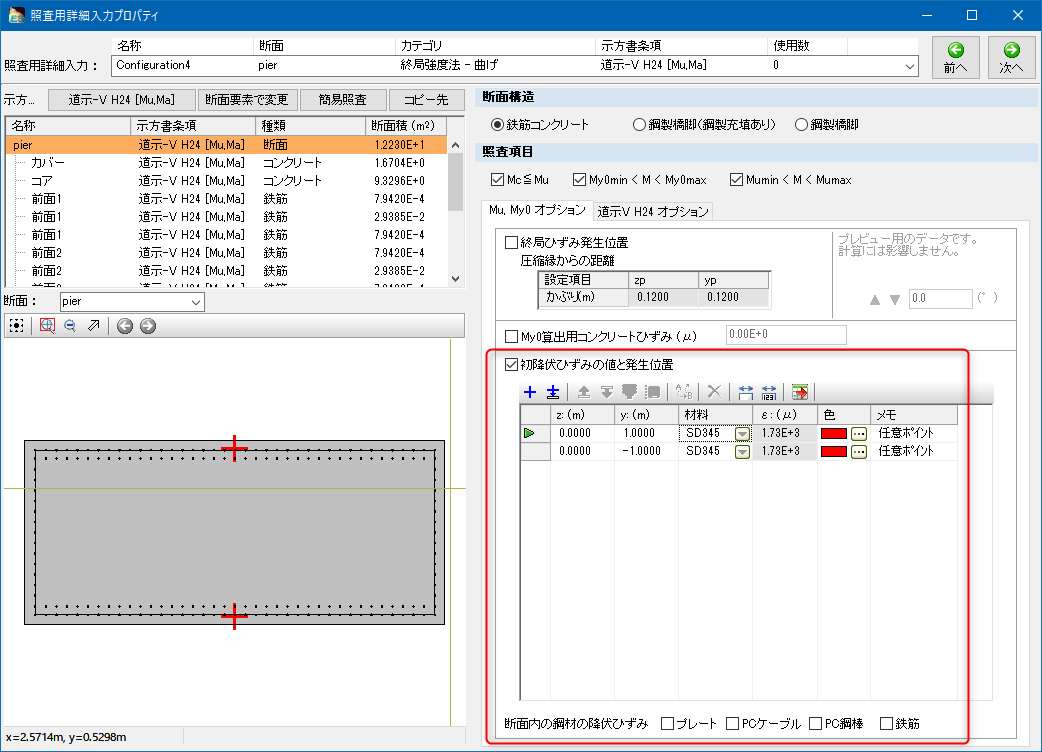Uncheck the Mc≦Mu checkbox
This screenshot has width=1042, height=752.
click(498, 180)
